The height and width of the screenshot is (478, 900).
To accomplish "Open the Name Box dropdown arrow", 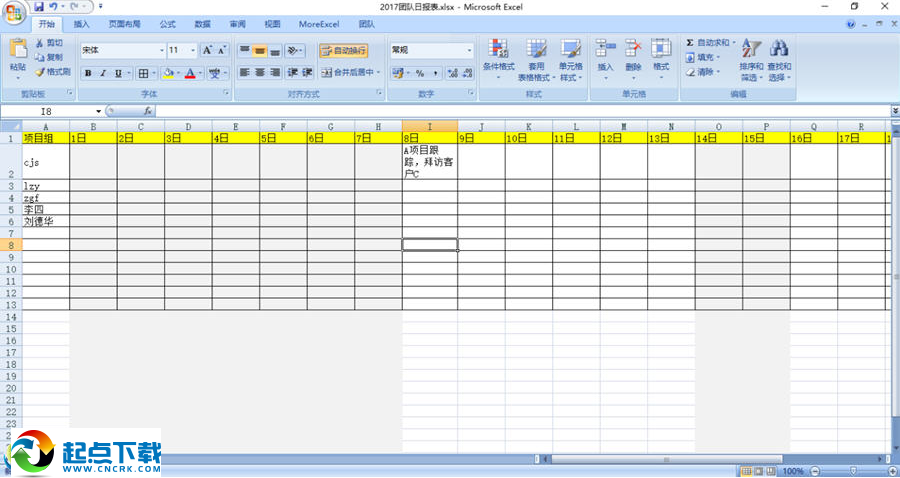I will (x=99, y=111).
